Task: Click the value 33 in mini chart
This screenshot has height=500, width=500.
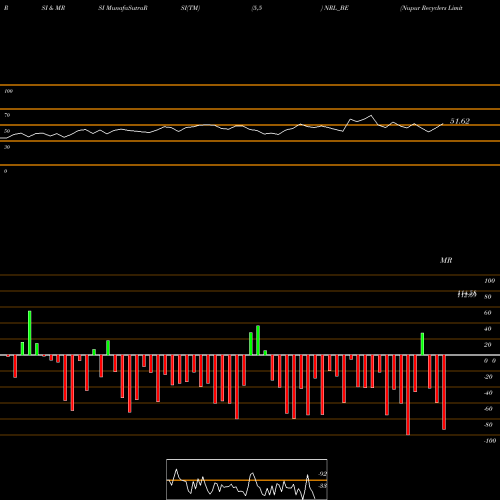Action: point(322,486)
